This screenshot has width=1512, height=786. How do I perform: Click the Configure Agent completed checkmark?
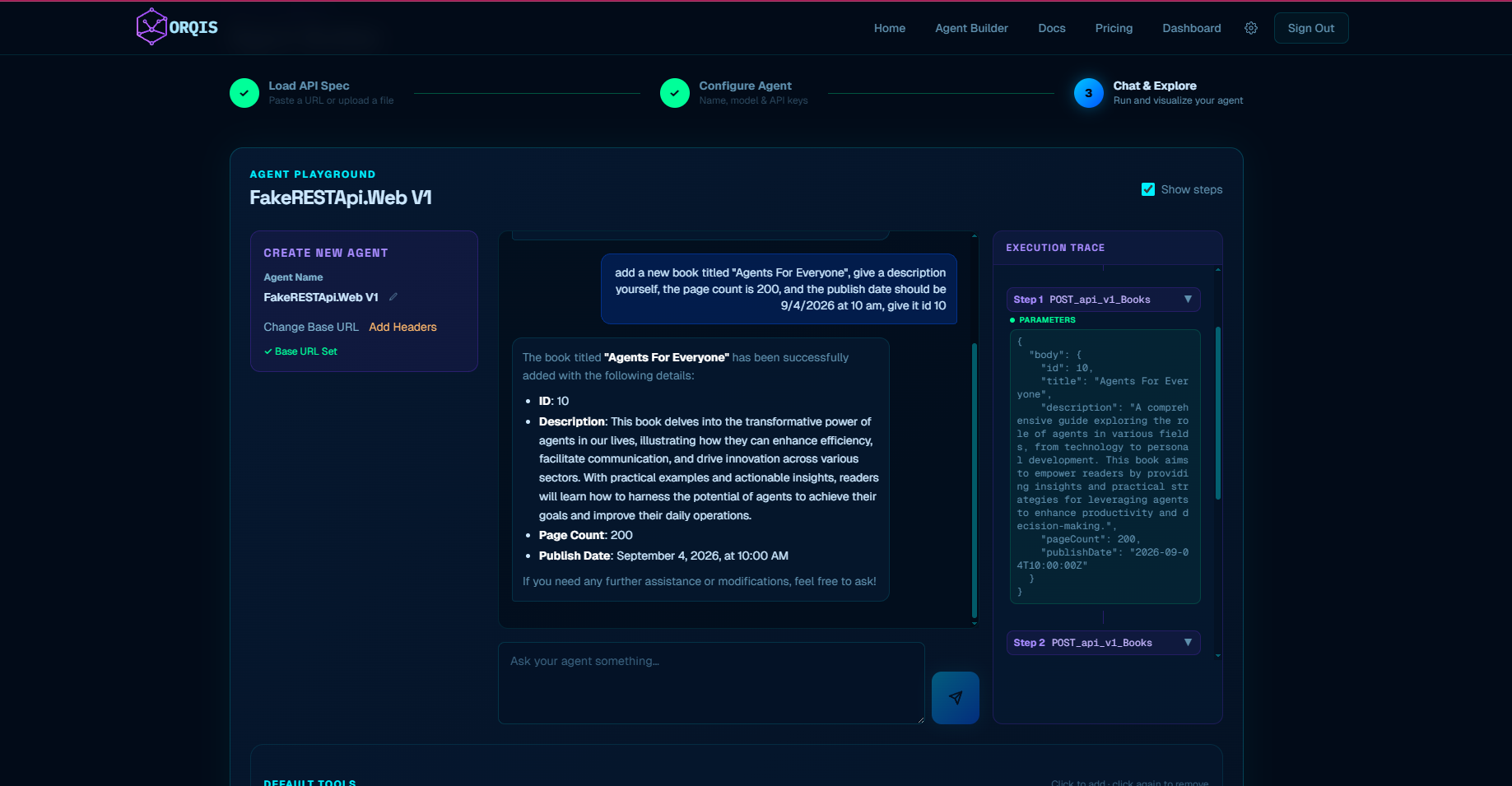pos(675,93)
